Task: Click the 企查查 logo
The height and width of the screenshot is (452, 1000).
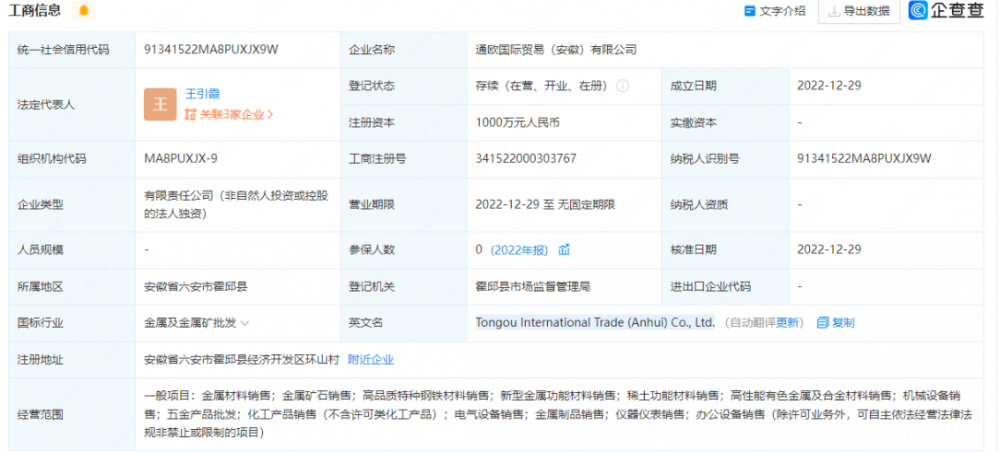Action: click(946, 10)
